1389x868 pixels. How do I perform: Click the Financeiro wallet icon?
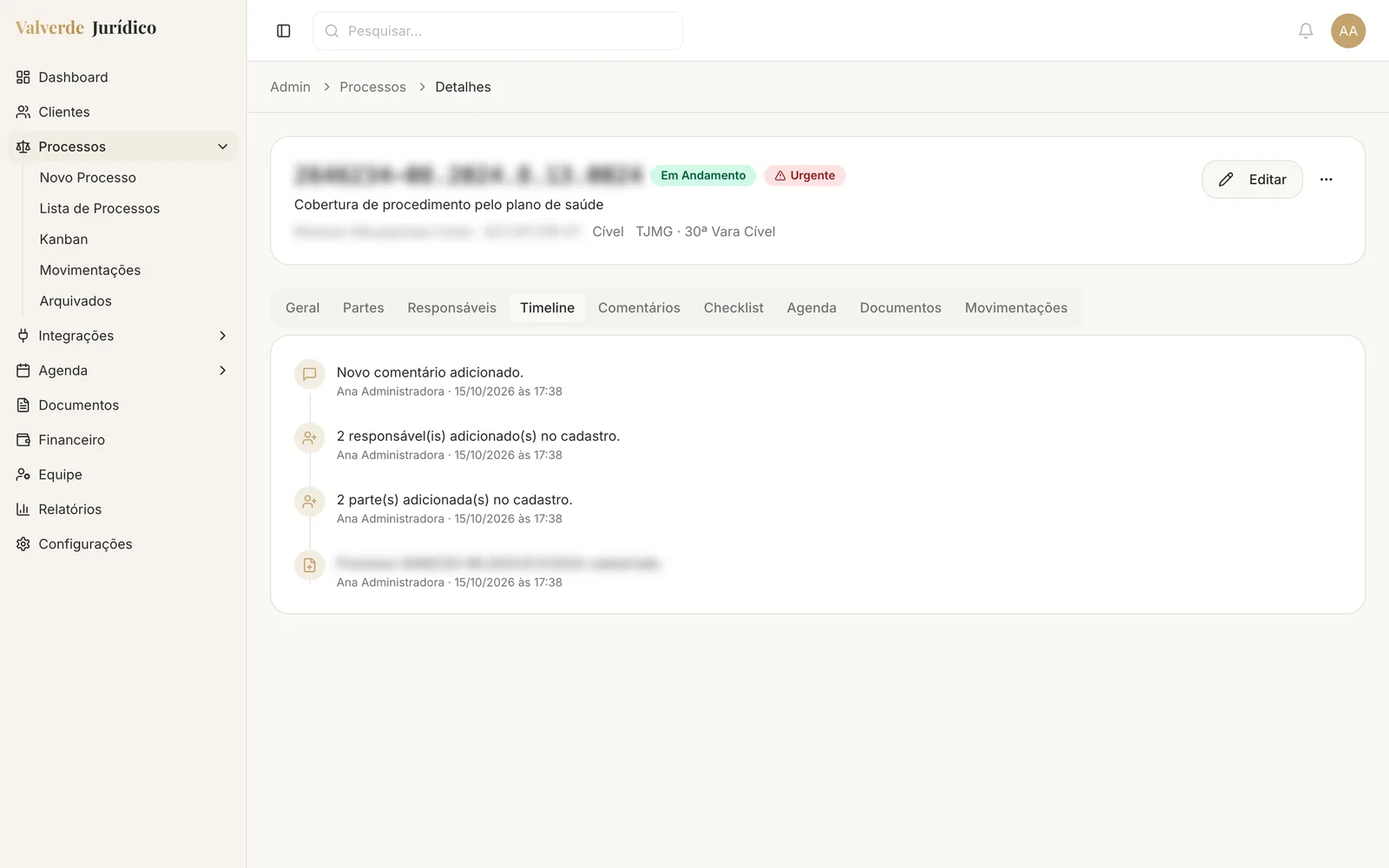(23, 440)
